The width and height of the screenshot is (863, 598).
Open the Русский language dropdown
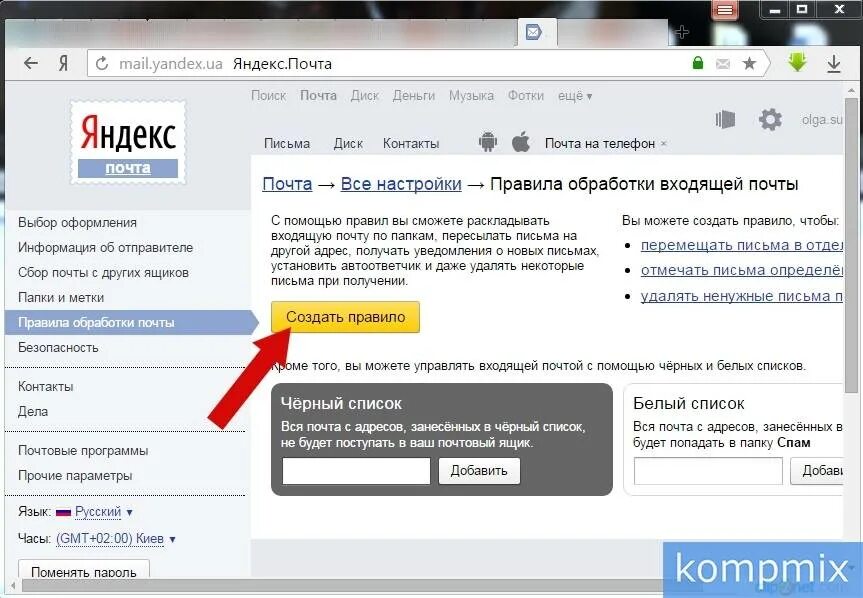click(x=103, y=512)
